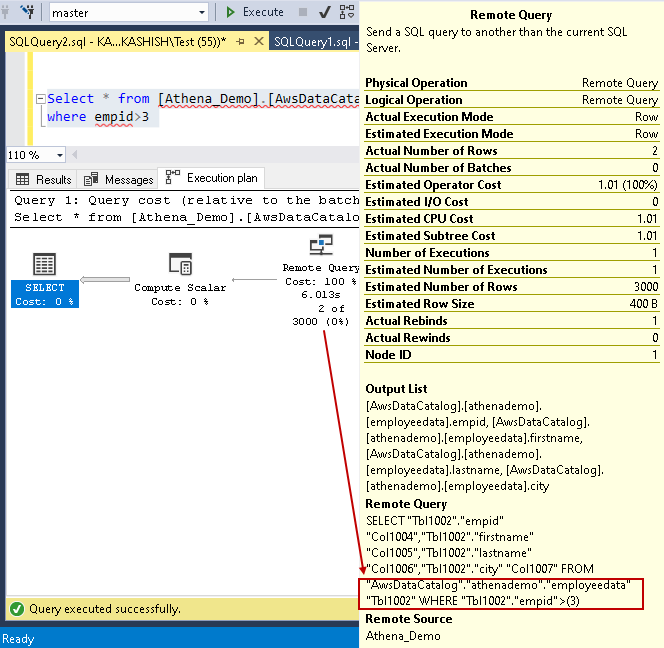
Task: Open the Results tab
Action: click(x=43, y=180)
